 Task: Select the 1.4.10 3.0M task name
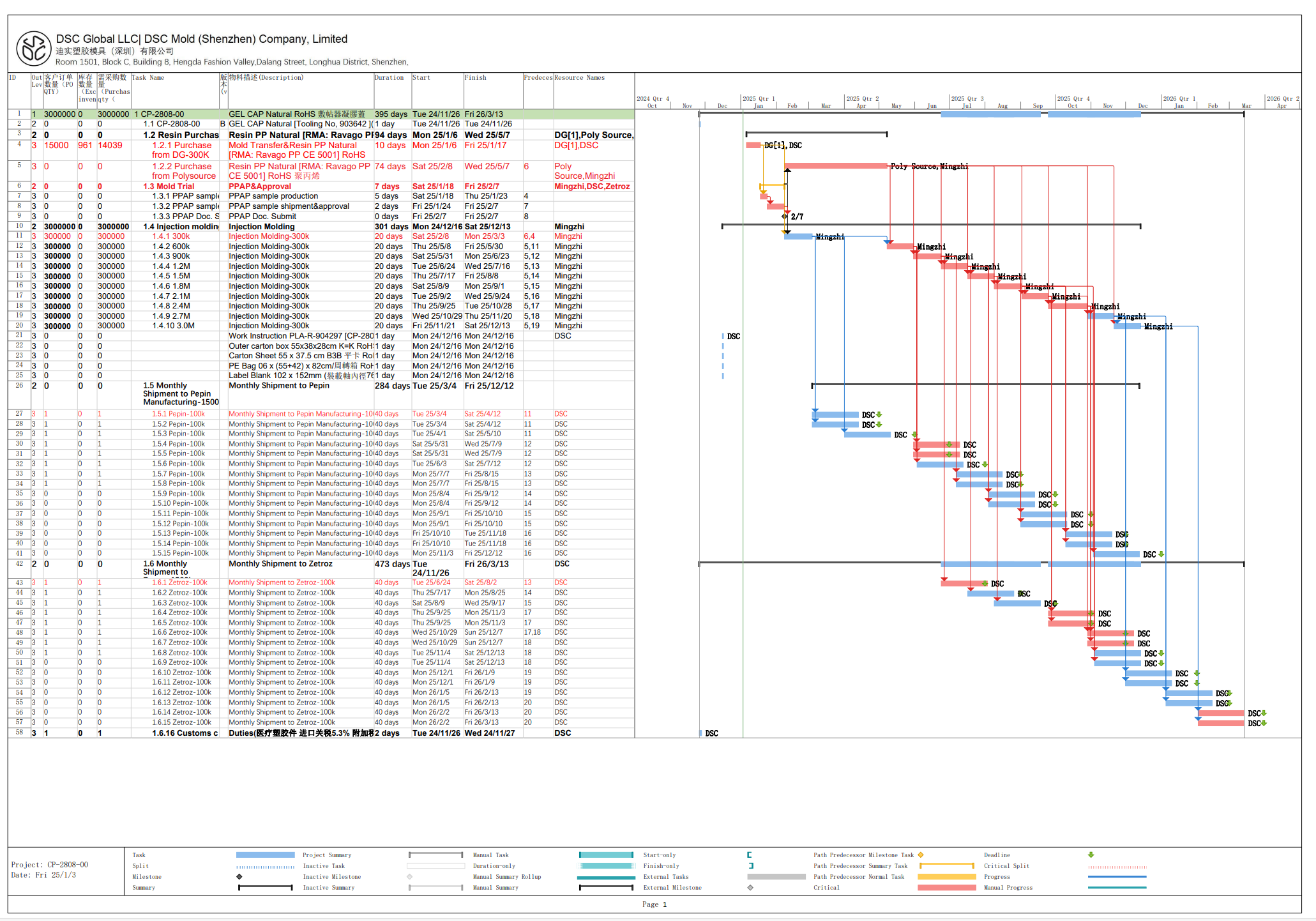pyautogui.click(x=173, y=326)
